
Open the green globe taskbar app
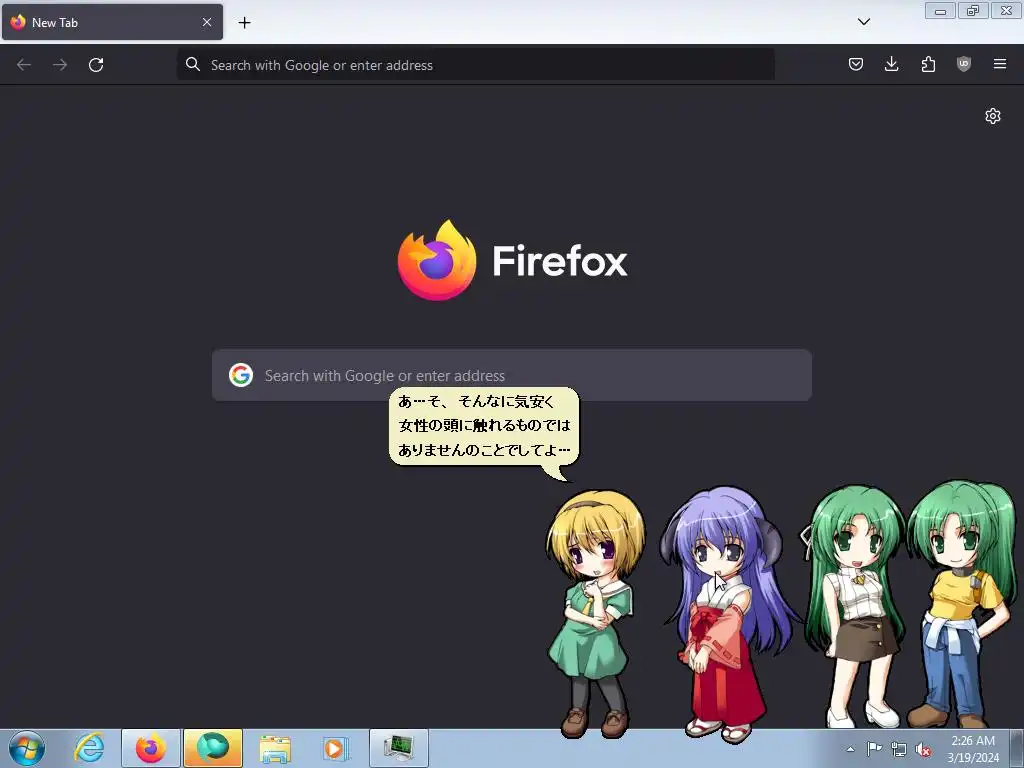[213, 748]
